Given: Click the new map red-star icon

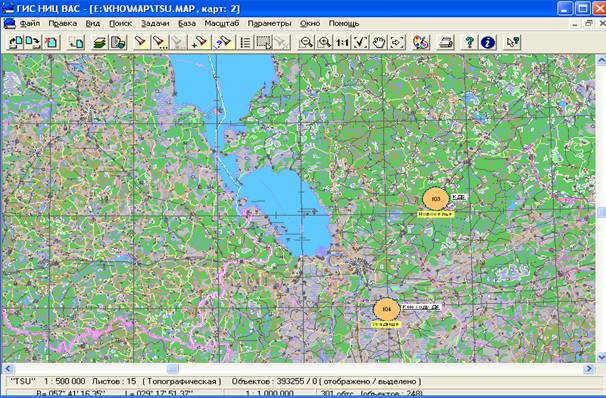Looking at the screenshot, I should 51,42.
